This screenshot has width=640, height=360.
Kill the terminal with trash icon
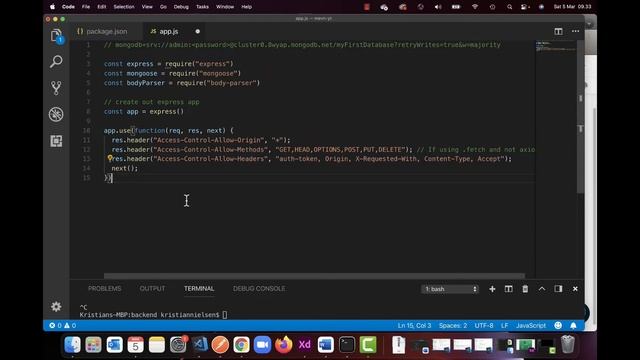click(x=525, y=289)
